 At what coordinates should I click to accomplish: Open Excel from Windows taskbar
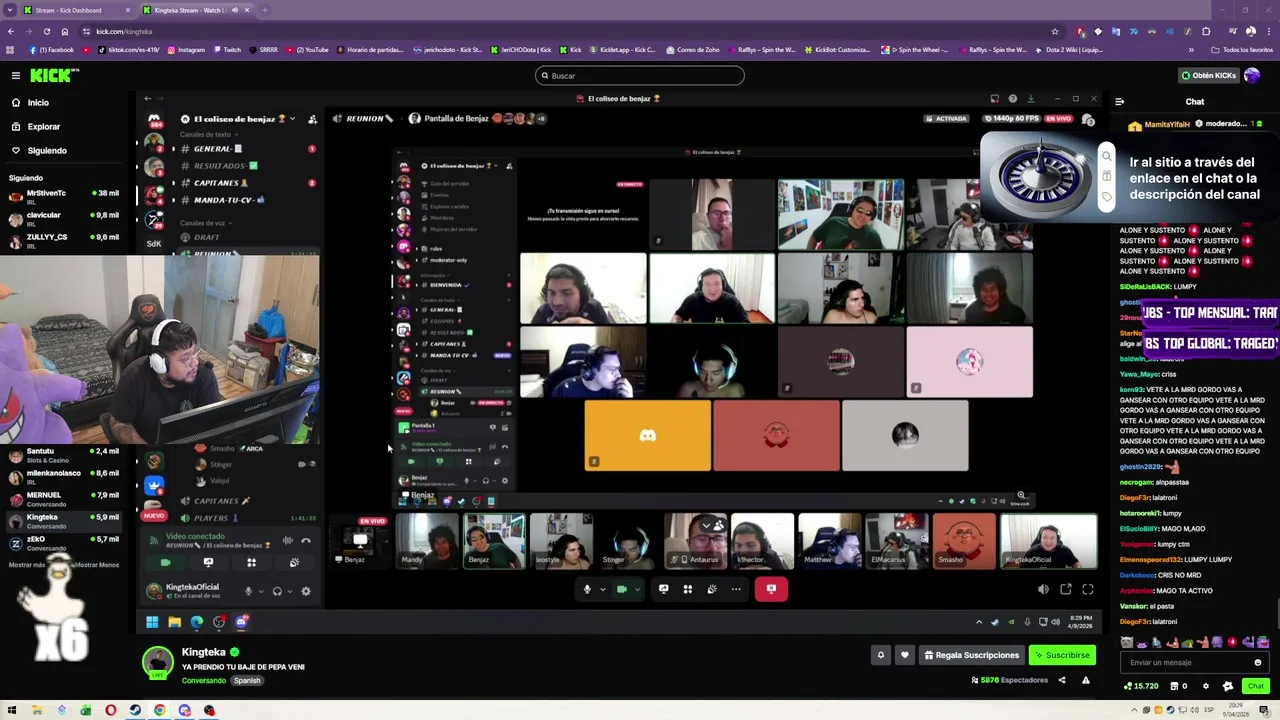tap(86, 711)
